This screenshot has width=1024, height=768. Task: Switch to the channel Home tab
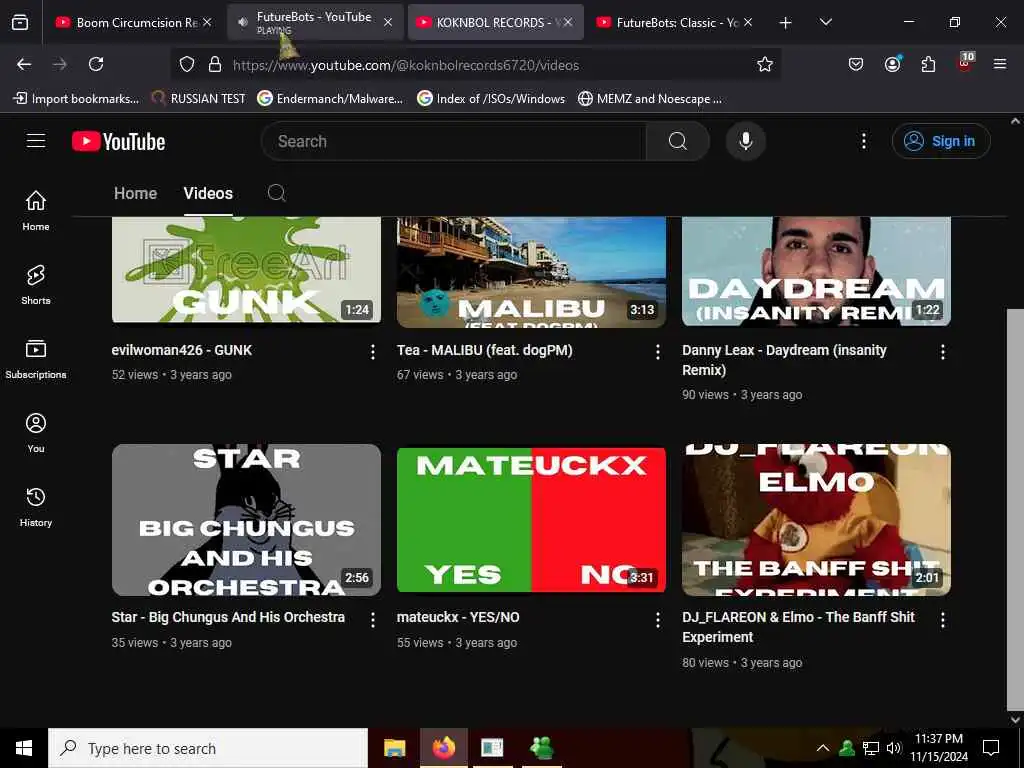tap(135, 193)
